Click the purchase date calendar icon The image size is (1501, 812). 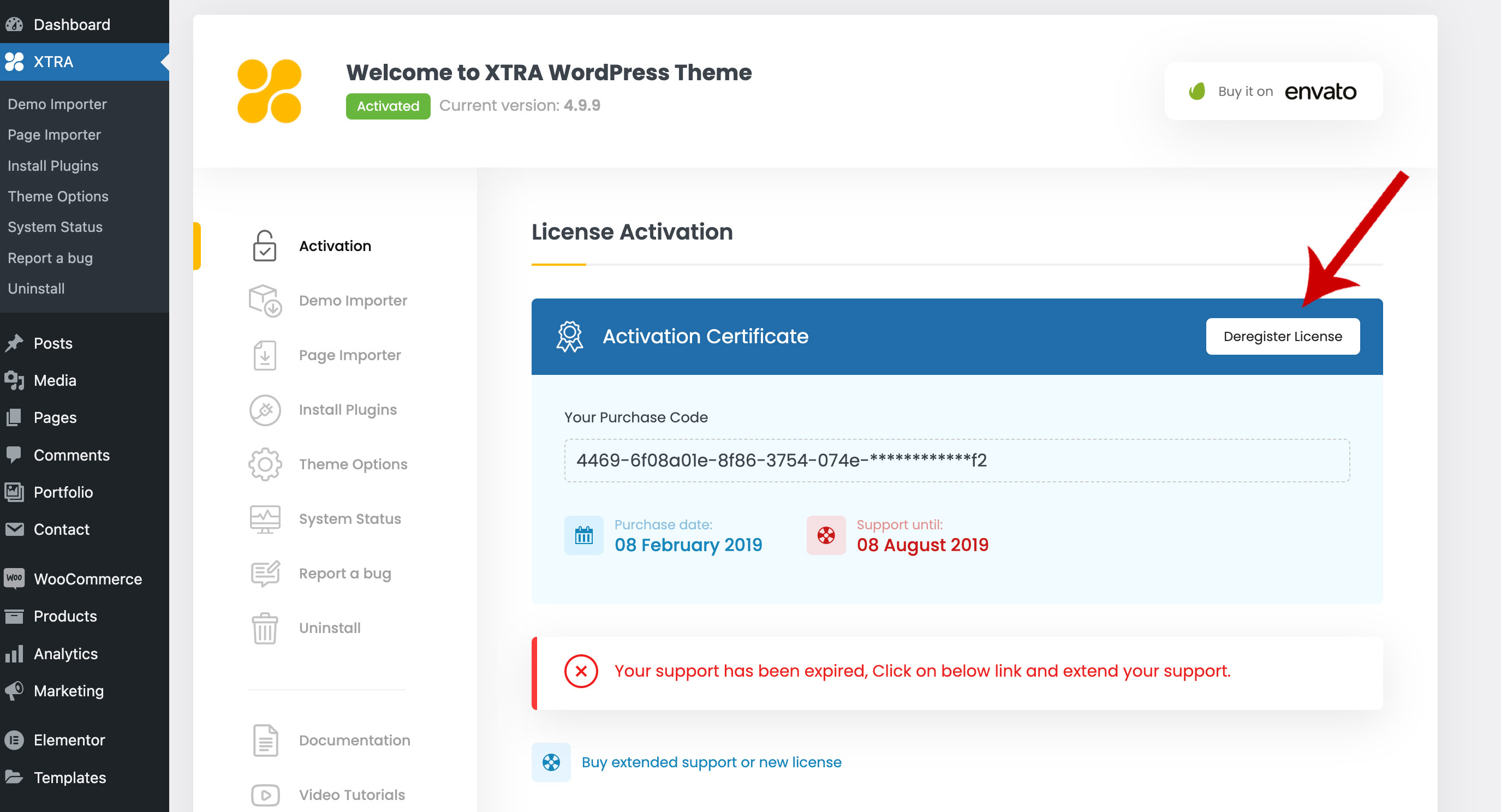[583, 535]
